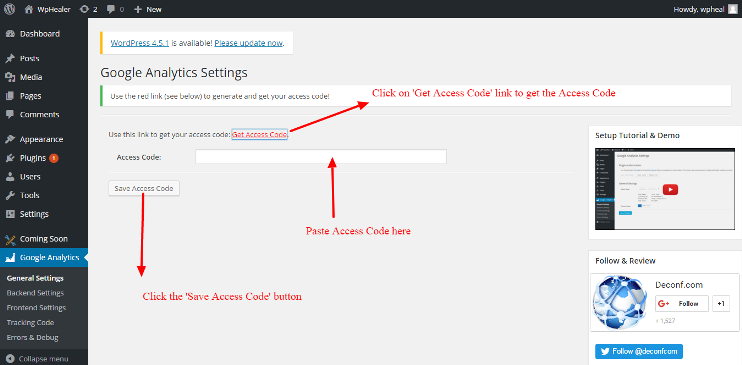Click the Follow @deconfcom Twitter button

tap(639, 351)
